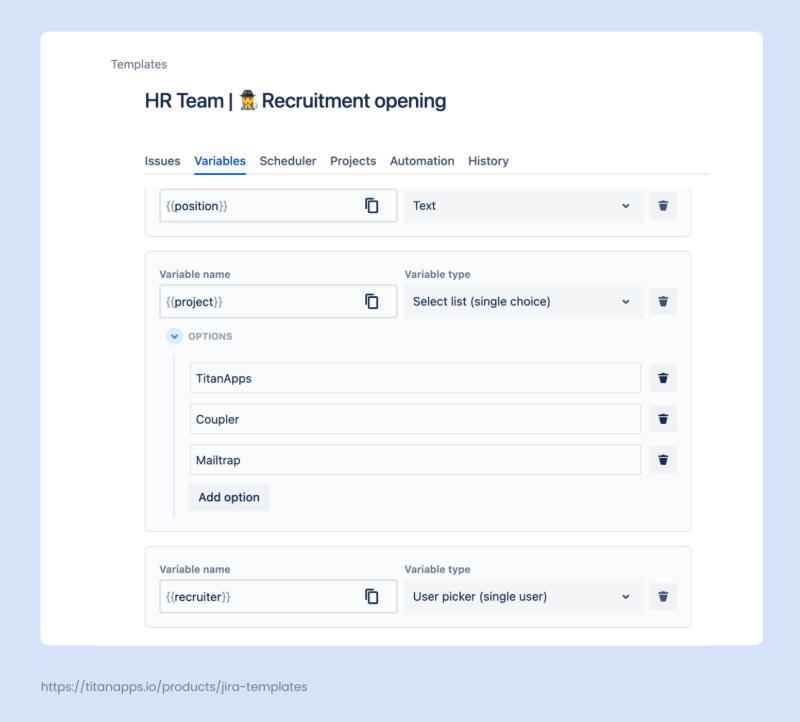Copy the {{recruiter}} variable name

pos(372,597)
